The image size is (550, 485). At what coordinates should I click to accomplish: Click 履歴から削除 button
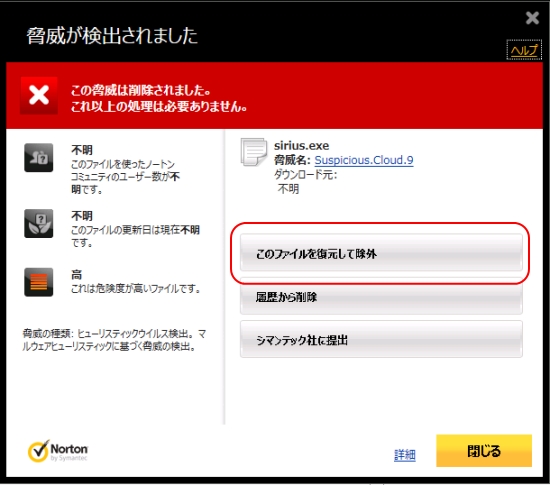[x=381, y=297]
